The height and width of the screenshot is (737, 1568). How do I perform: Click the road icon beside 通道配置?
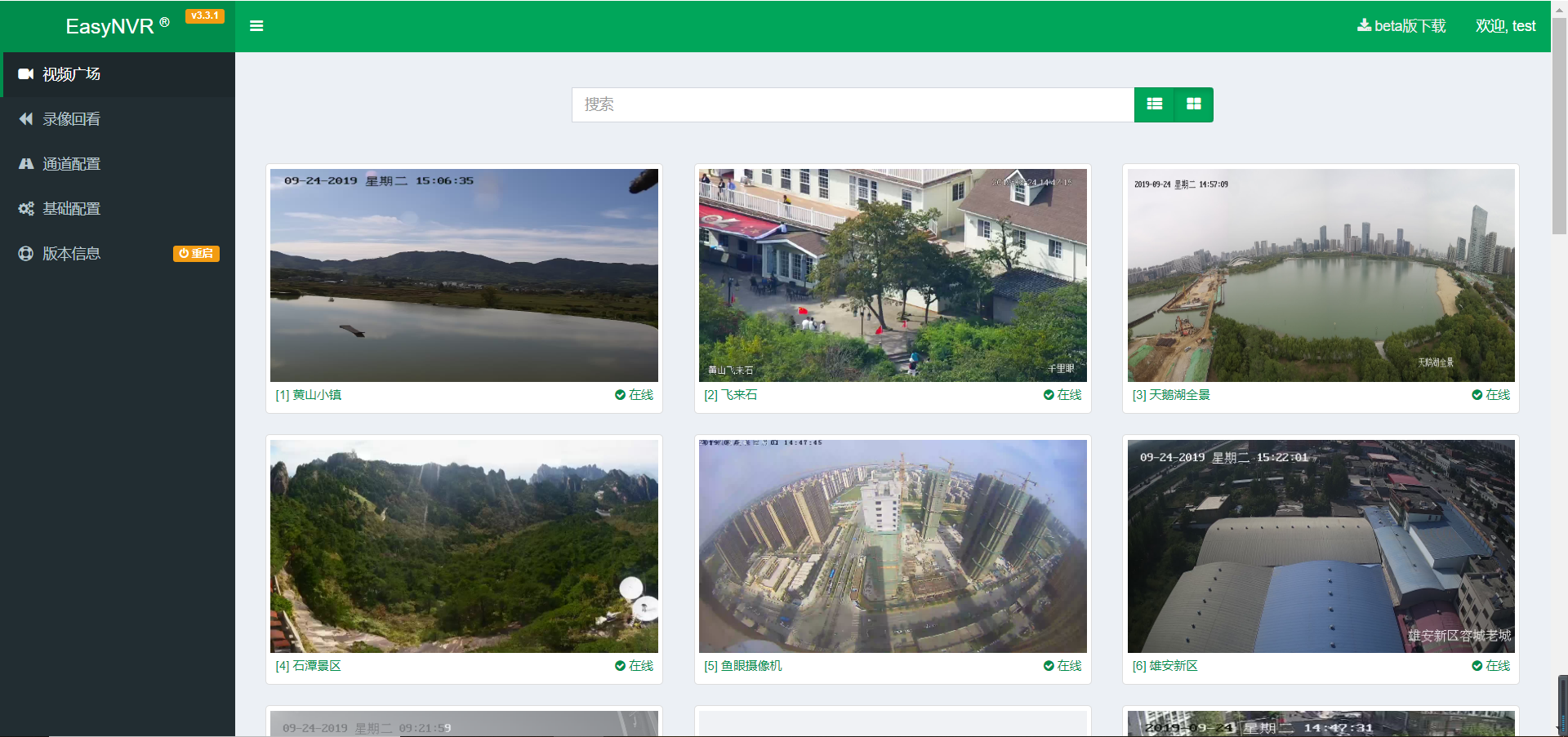click(x=25, y=164)
